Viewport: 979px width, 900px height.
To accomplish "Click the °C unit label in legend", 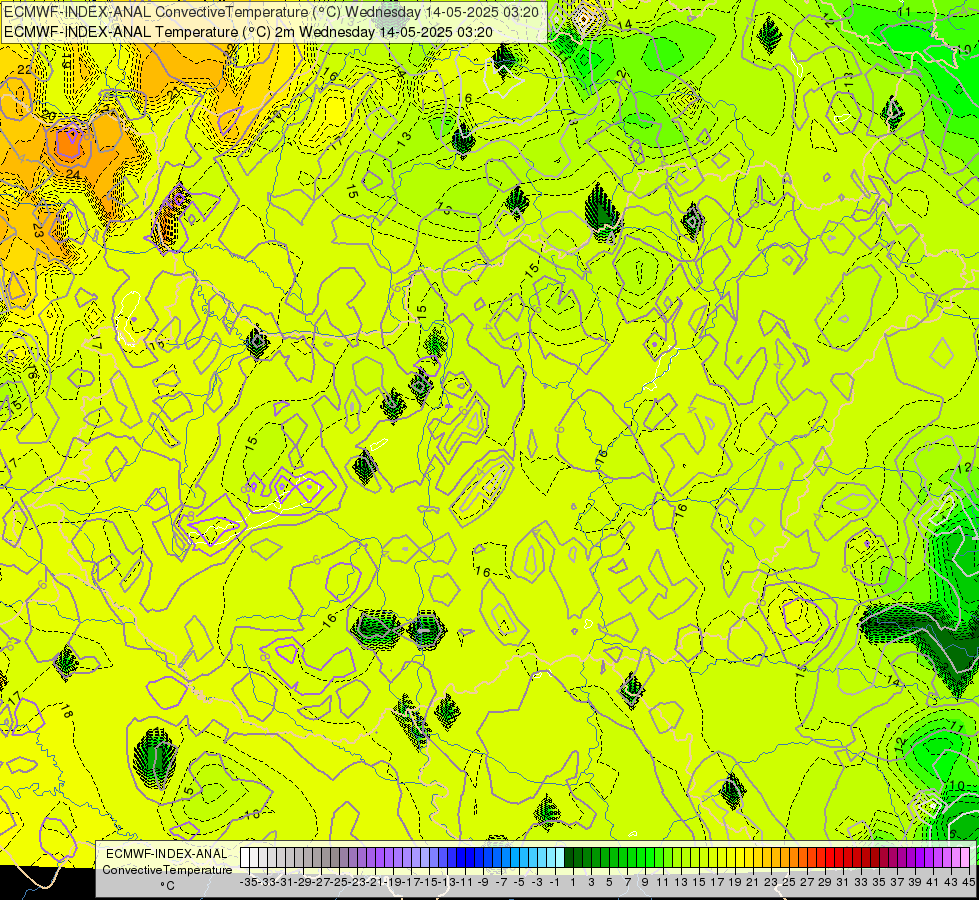I will click(167, 886).
